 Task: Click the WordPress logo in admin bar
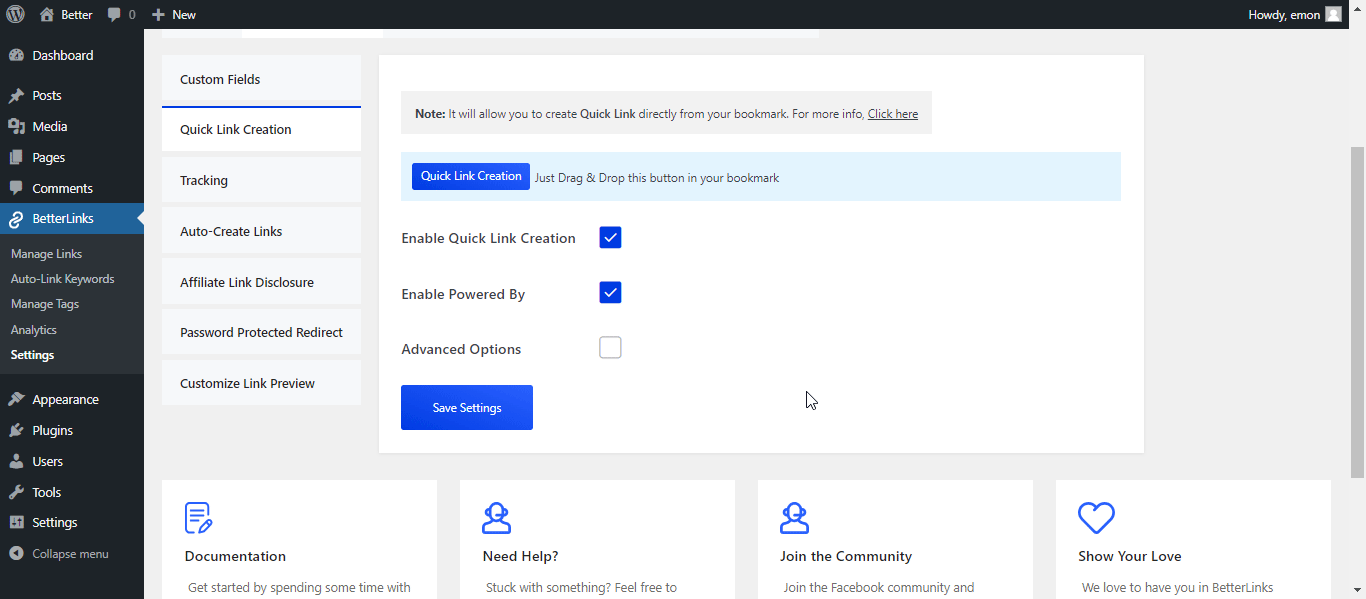14,14
